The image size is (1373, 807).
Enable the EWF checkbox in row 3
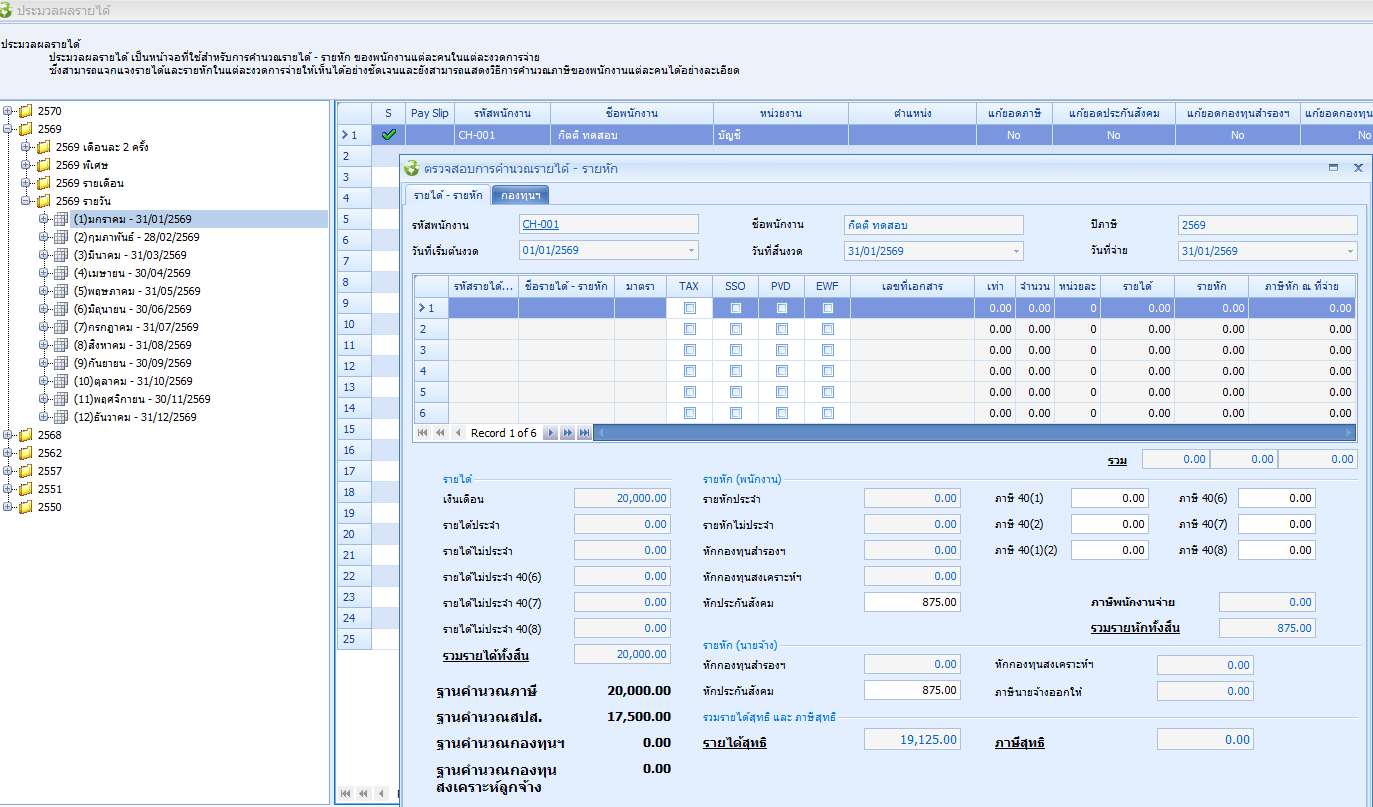[827, 351]
